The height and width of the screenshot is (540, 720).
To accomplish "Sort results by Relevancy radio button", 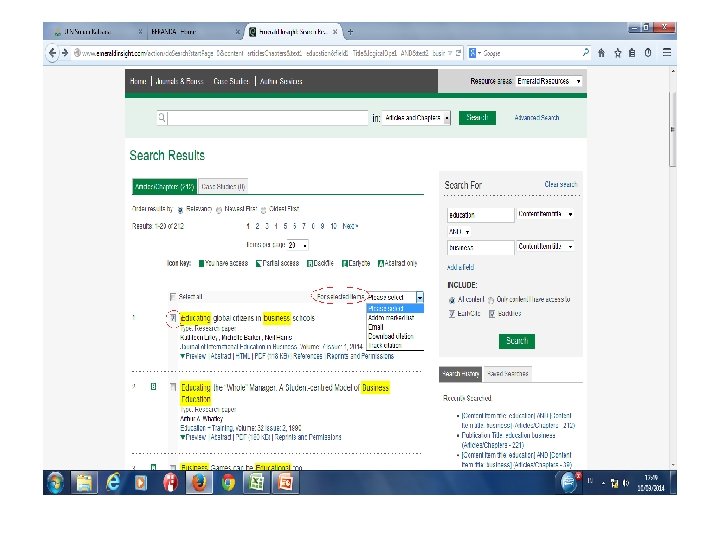I will point(180,209).
